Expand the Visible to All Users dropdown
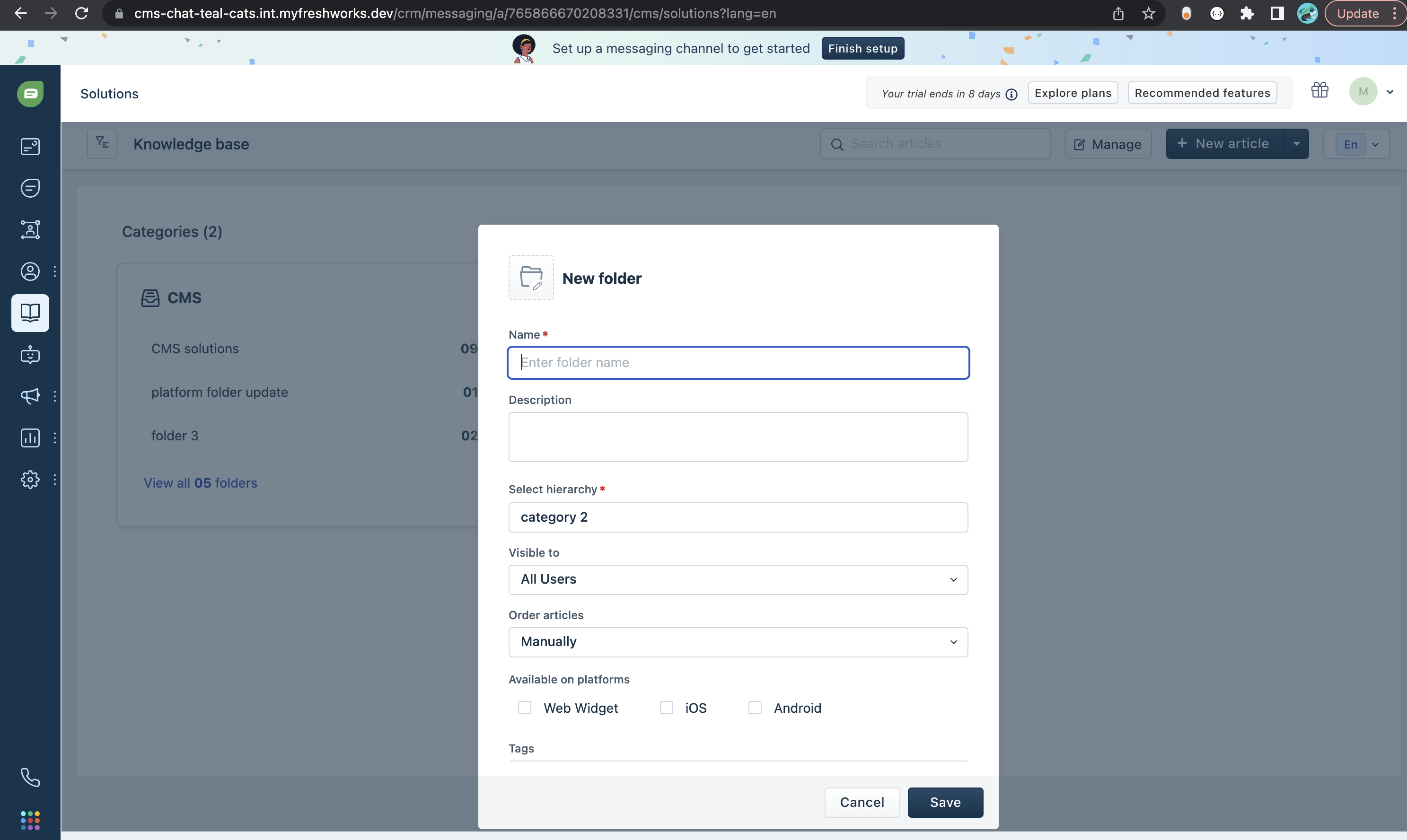Screen dimensions: 1407x840 click(x=738, y=579)
